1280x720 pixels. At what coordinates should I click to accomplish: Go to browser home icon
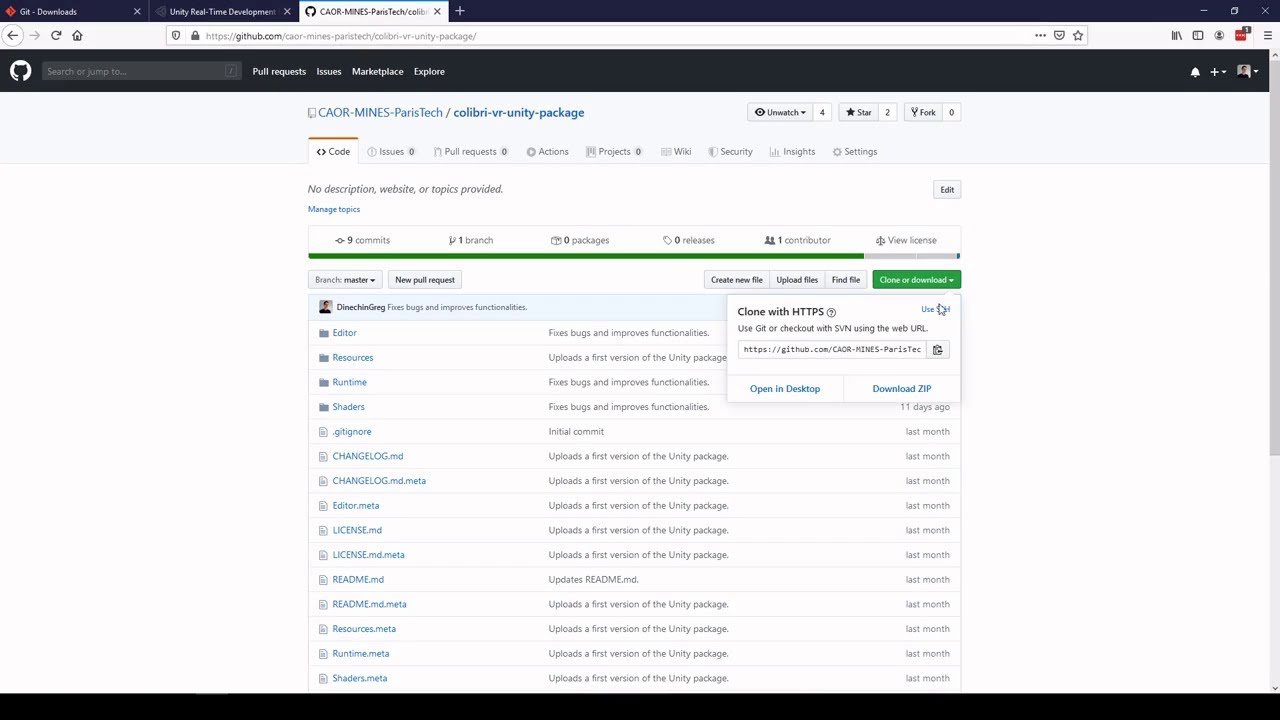tap(77, 35)
